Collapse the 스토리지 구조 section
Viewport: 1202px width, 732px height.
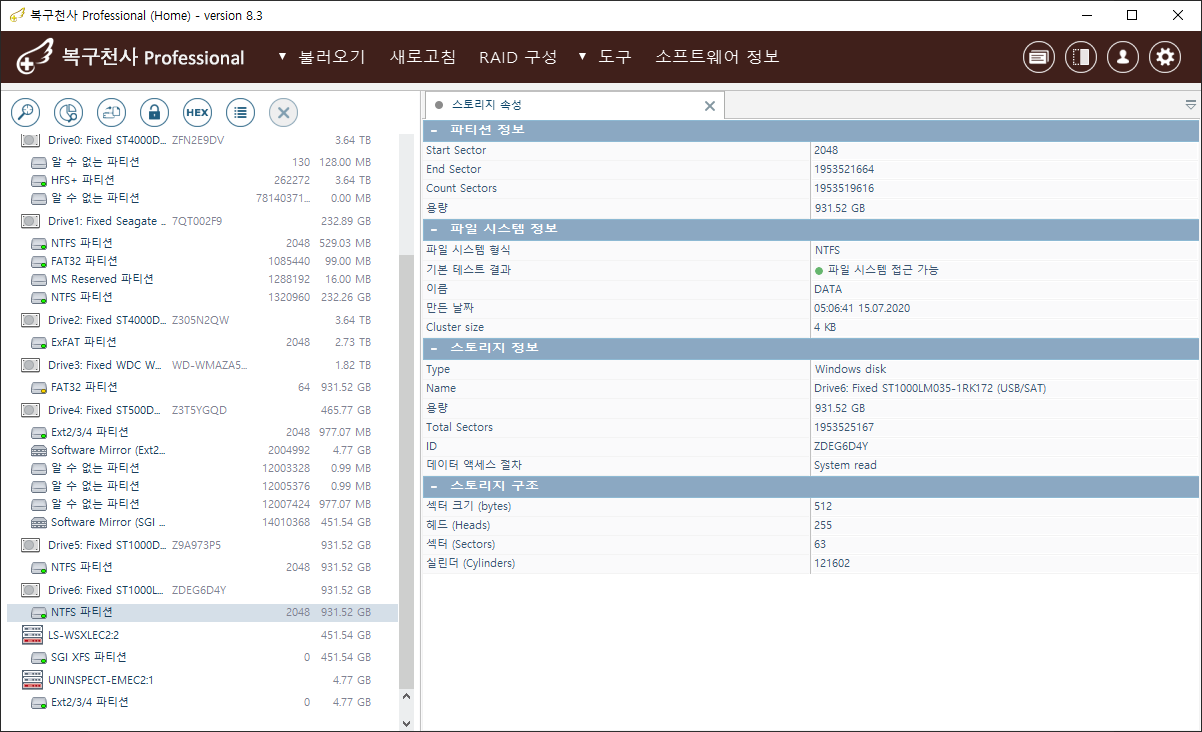[434, 486]
